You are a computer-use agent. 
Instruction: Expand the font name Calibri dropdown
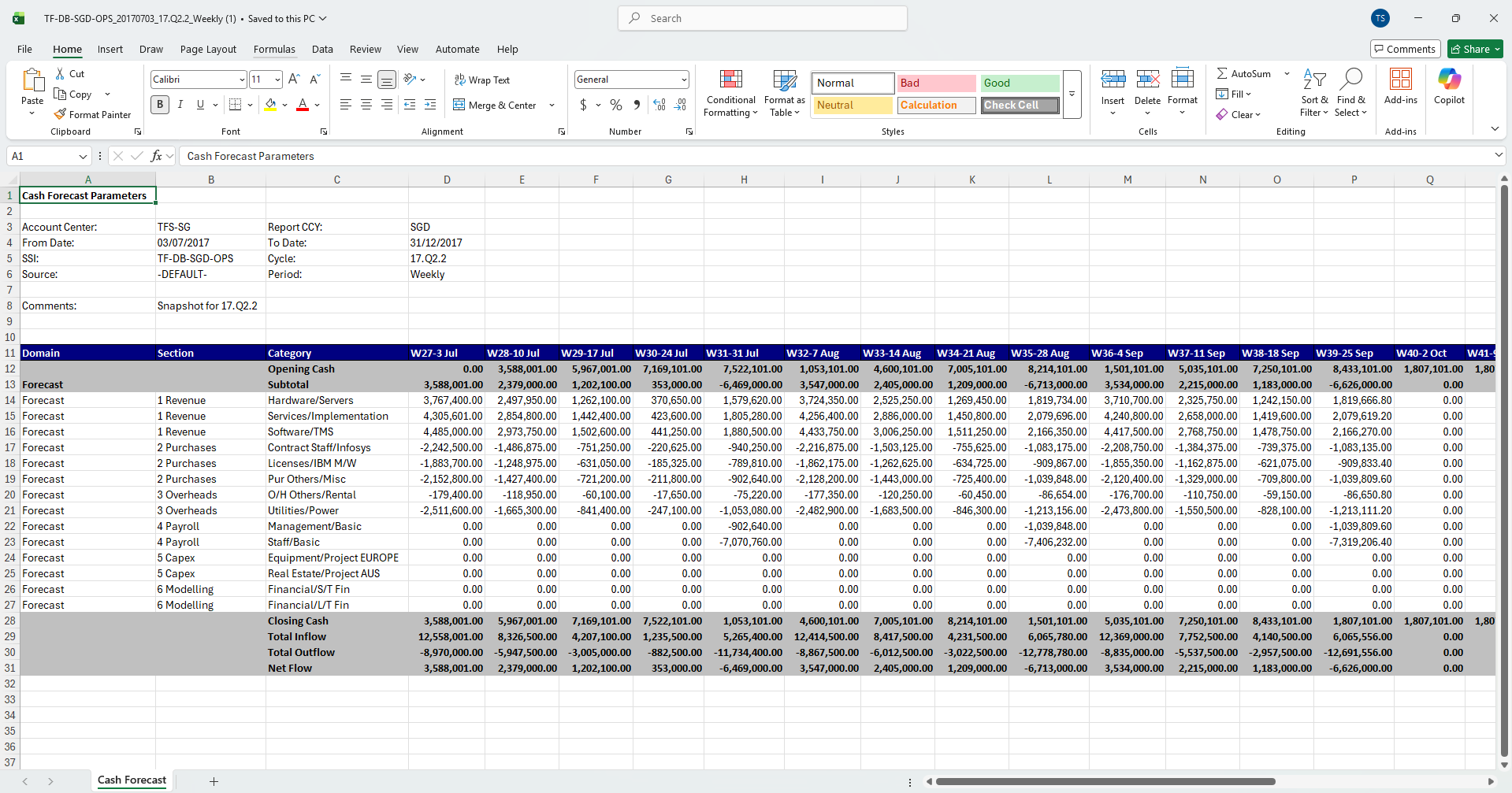coord(242,80)
